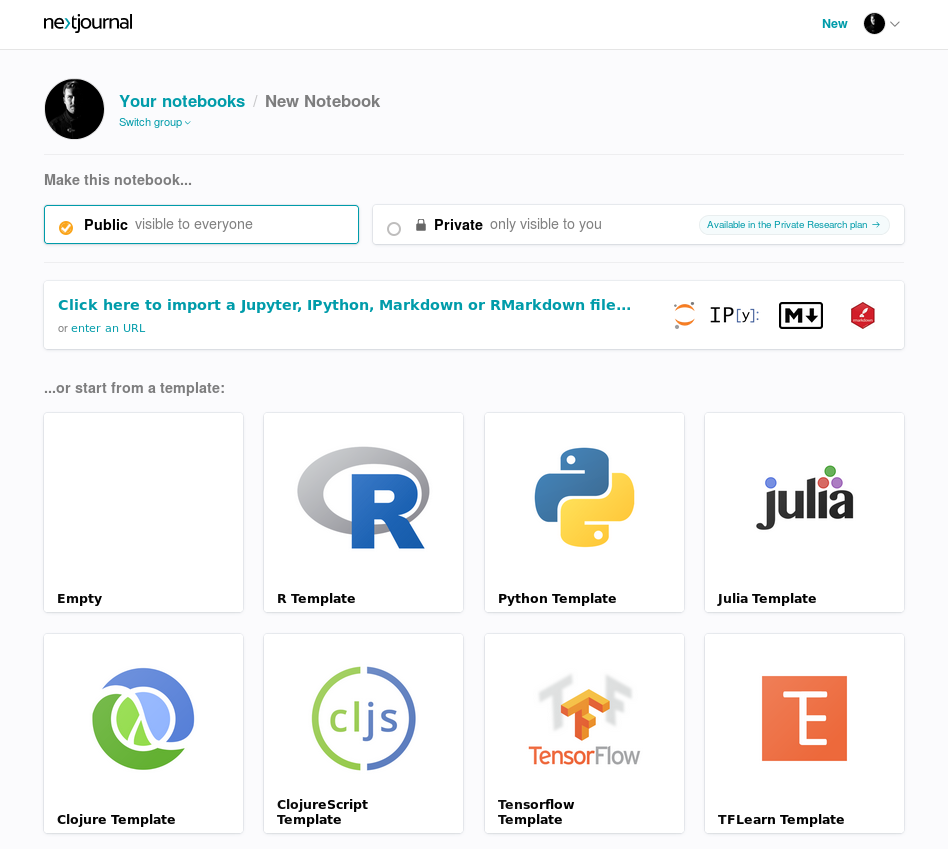Click the Markdown M↓ icon
Screen dimensions: 948x849
(x=801, y=315)
